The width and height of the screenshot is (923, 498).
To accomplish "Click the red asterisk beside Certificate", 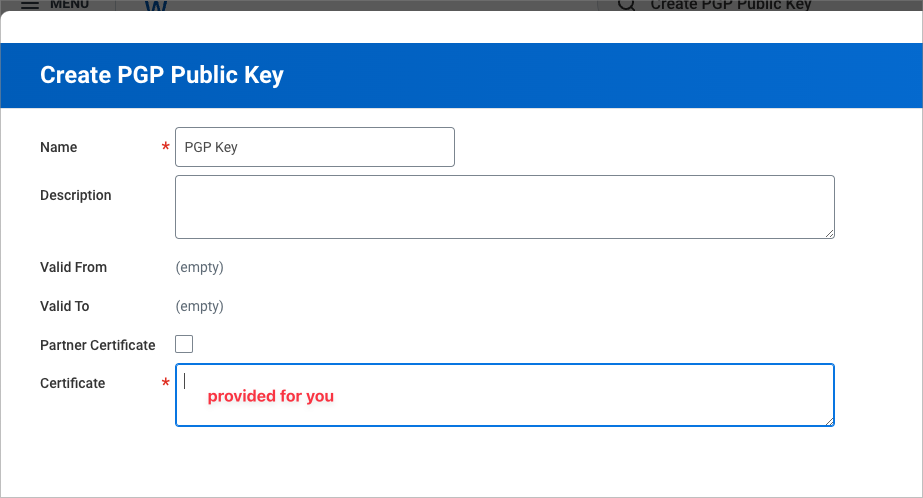I will coord(165,383).
